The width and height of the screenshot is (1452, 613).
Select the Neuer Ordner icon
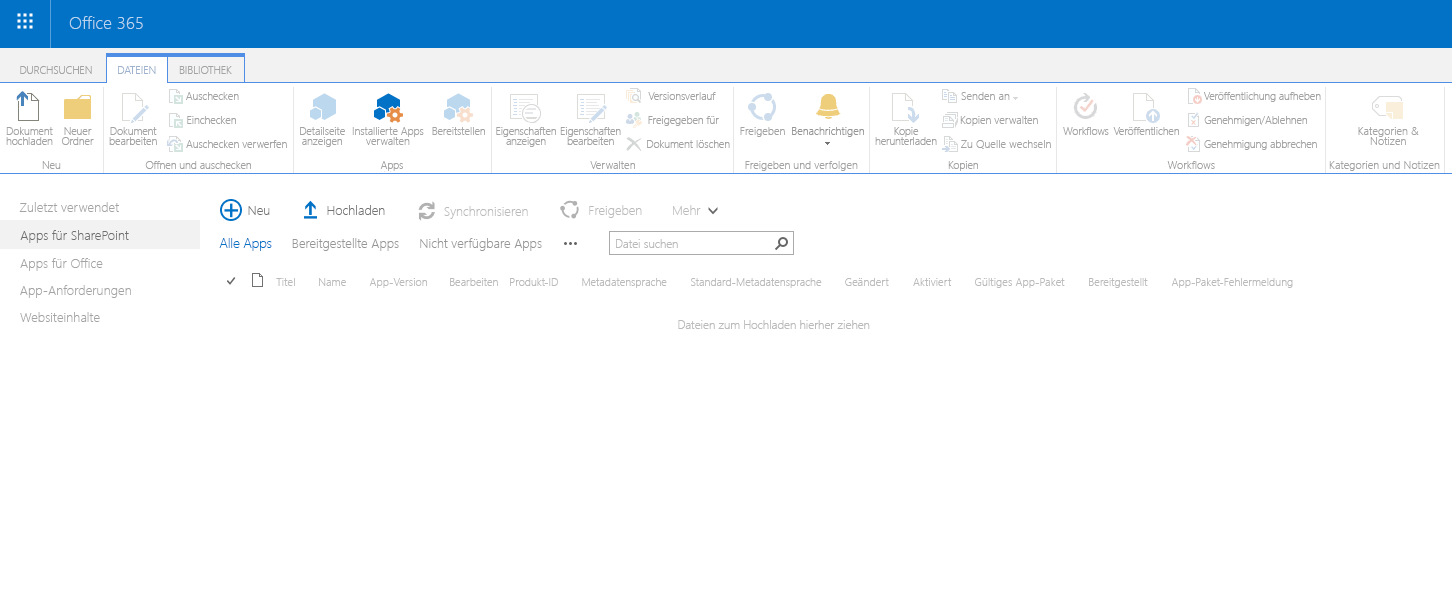click(x=77, y=117)
